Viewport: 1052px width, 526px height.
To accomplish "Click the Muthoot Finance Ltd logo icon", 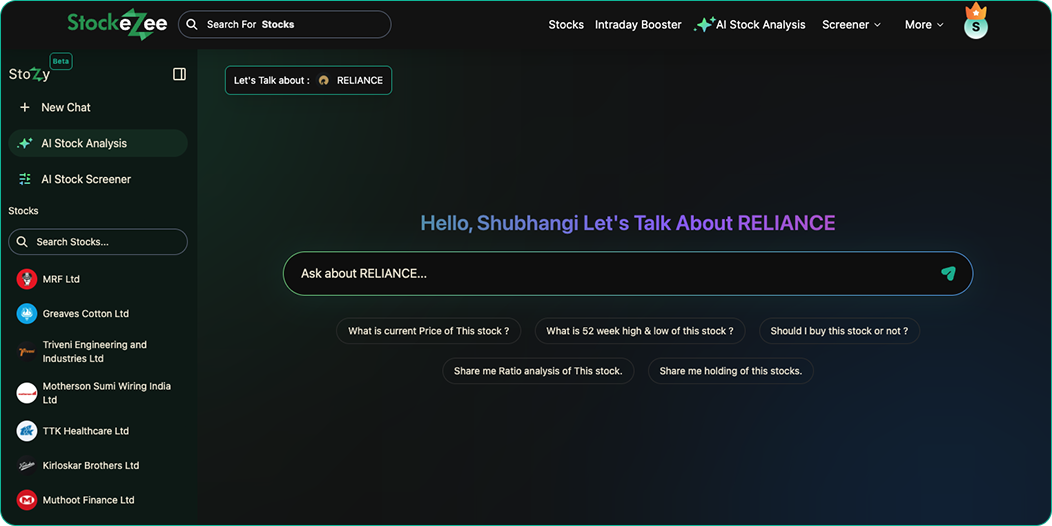I will (x=27, y=500).
